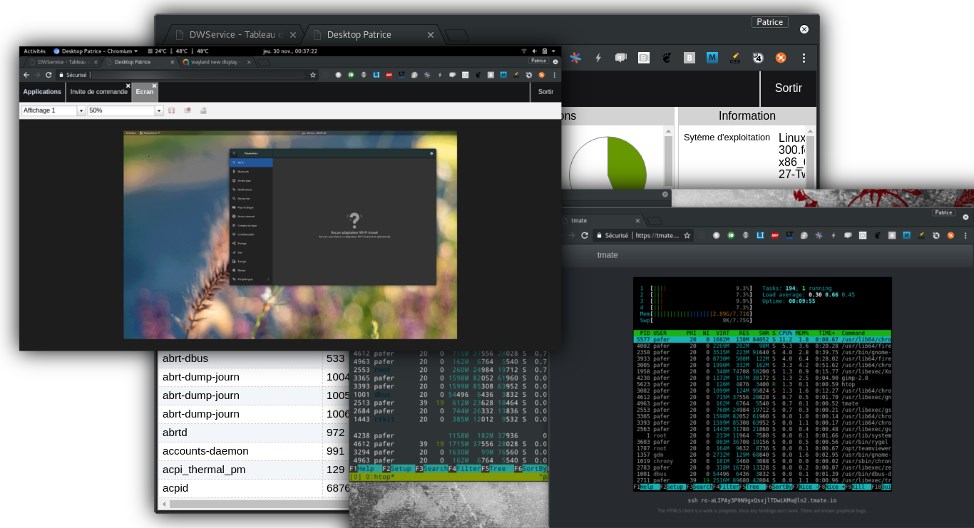Click the speech bubble extension icon in the back window
The image size is (974, 528).
621,58
